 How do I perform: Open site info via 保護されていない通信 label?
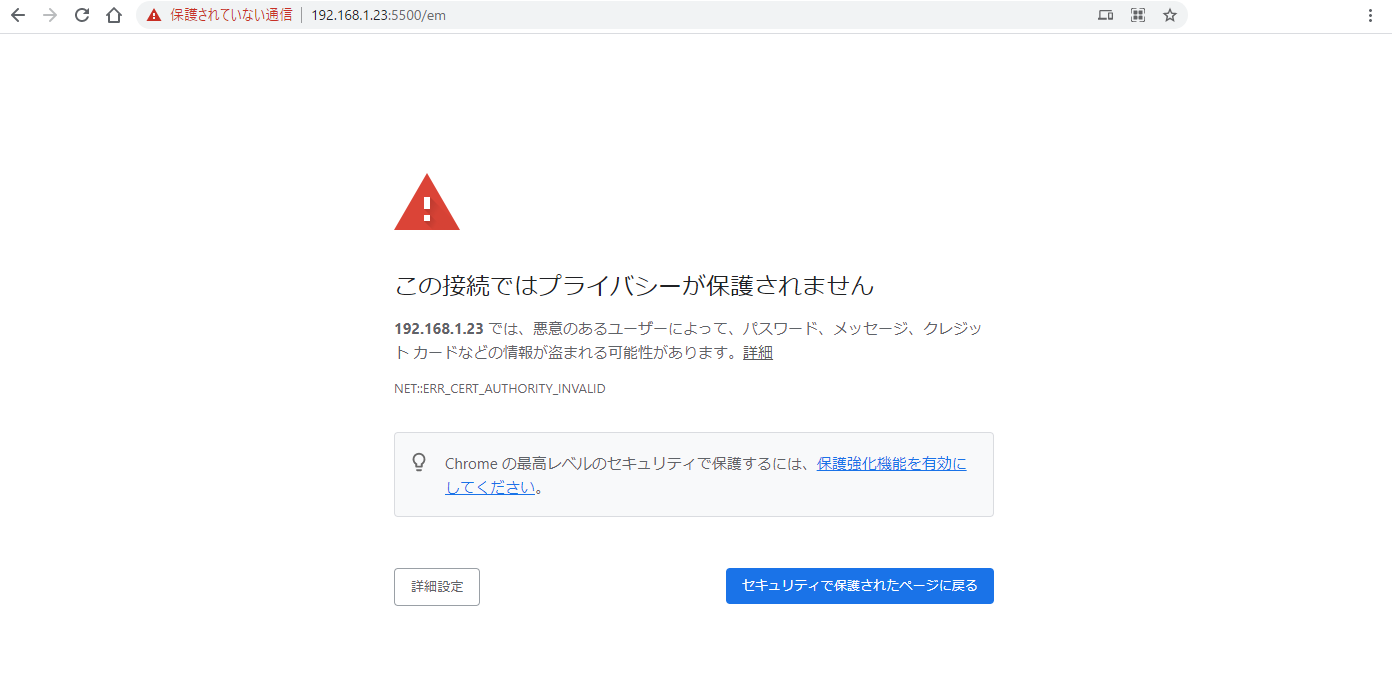pyautogui.click(x=230, y=15)
